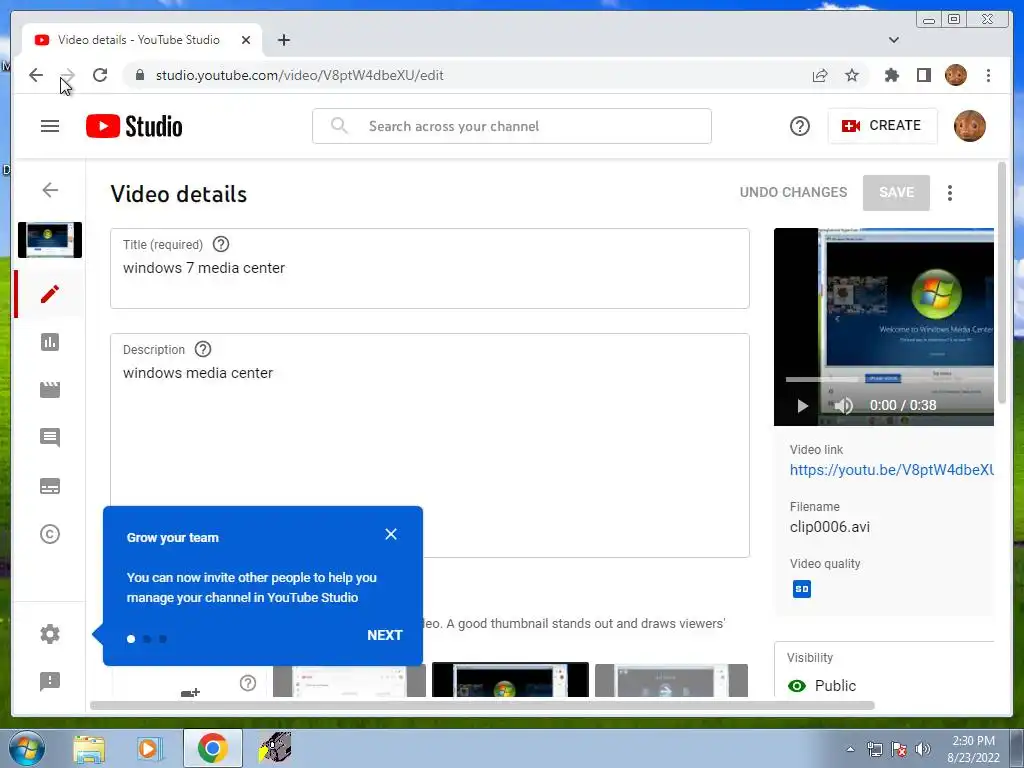This screenshot has height=768, width=1024.
Task: Select the Video details - YouTube Studio tab
Action: tap(142, 40)
